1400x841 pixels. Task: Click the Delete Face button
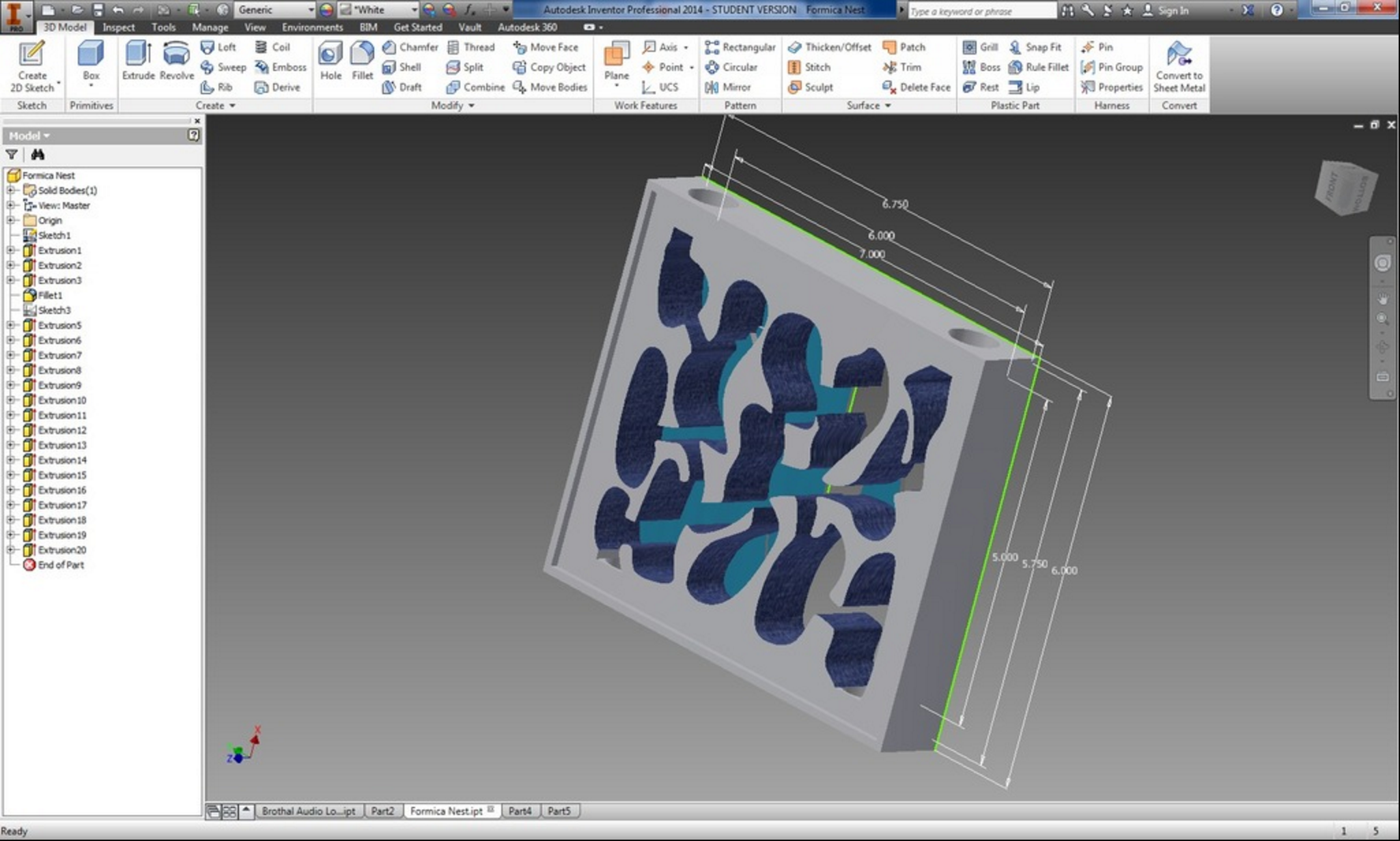click(916, 87)
